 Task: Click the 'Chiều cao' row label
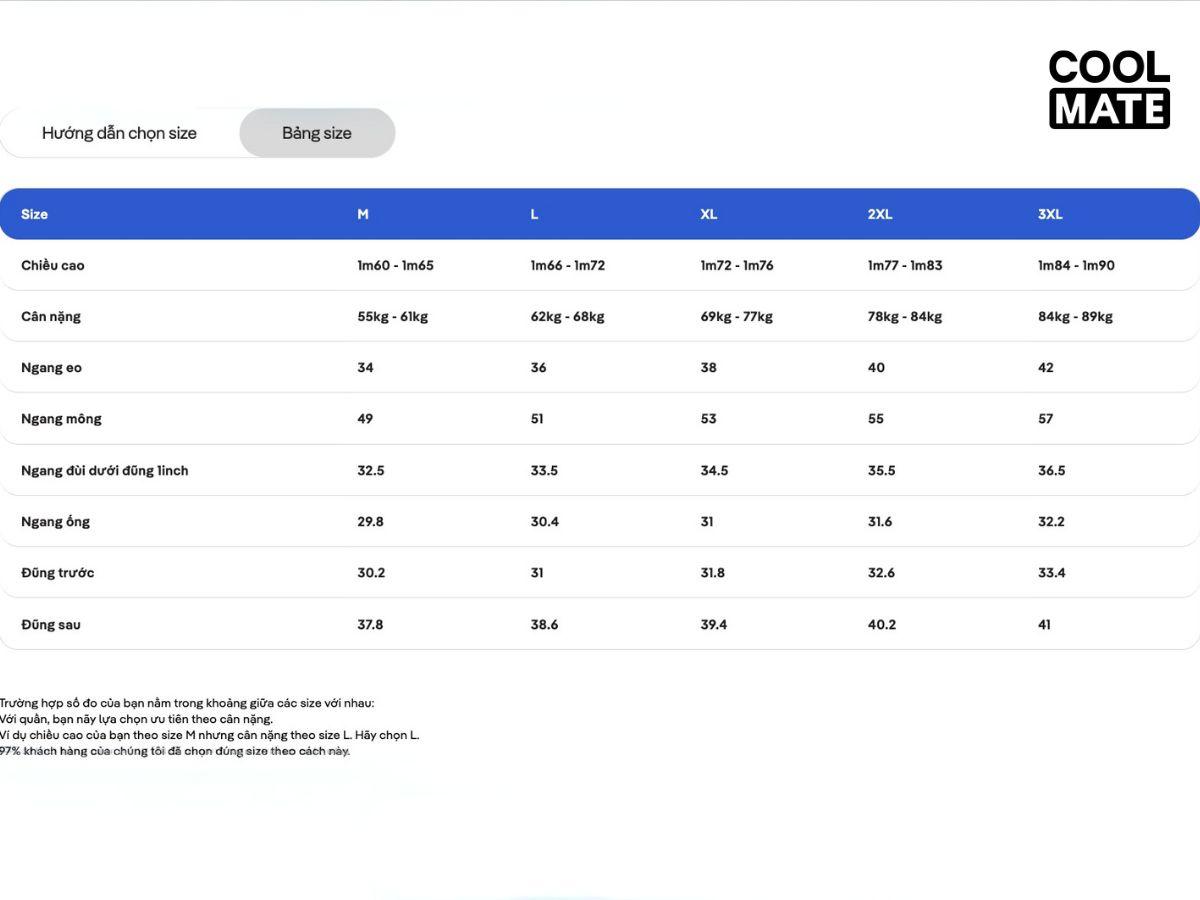click(53, 265)
